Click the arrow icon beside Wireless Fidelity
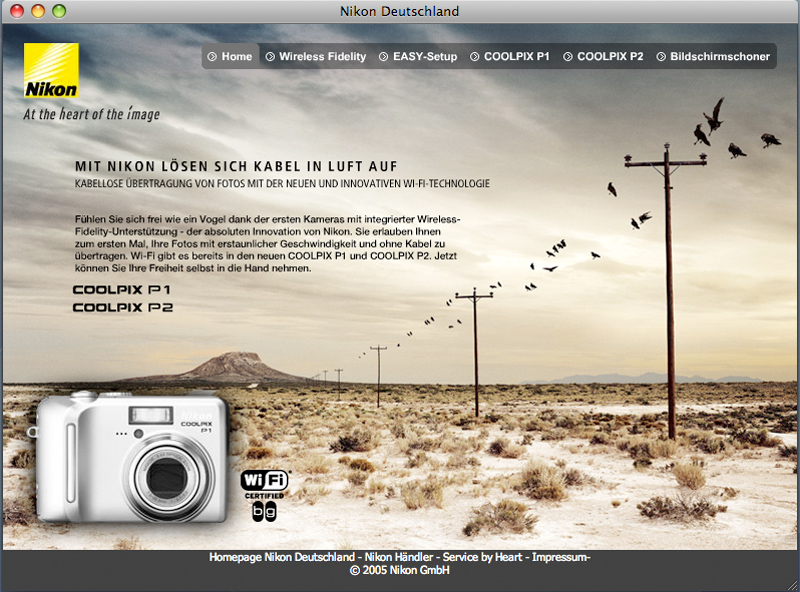The height and width of the screenshot is (592, 800). pyautogui.click(x=270, y=57)
